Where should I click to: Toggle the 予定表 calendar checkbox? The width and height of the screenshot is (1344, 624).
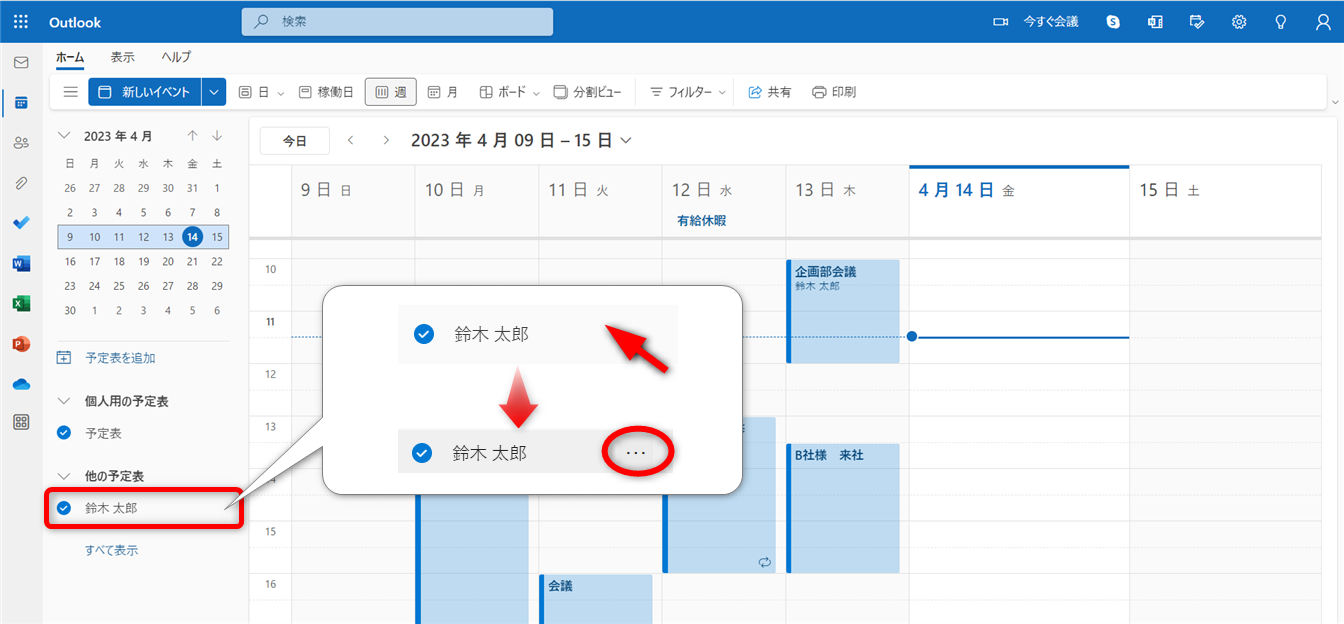click(x=64, y=433)
